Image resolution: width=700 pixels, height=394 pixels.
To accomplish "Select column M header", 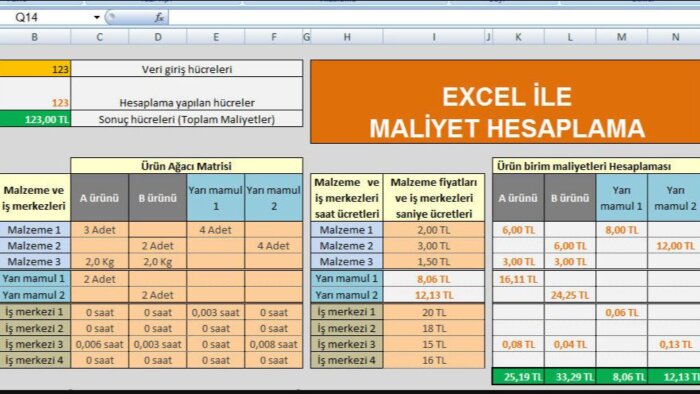I will coord(621,37).
